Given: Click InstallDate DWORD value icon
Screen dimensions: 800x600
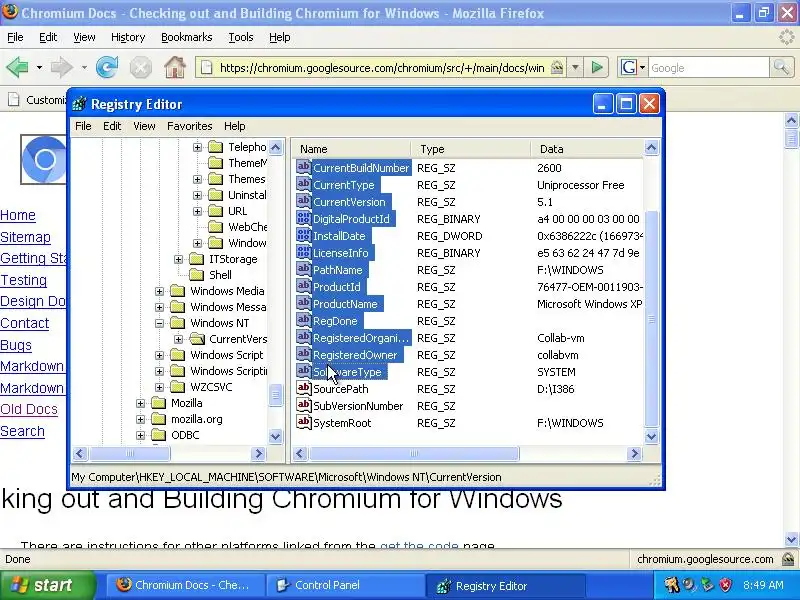Looking at the screenshot, I should pos(304,236).
